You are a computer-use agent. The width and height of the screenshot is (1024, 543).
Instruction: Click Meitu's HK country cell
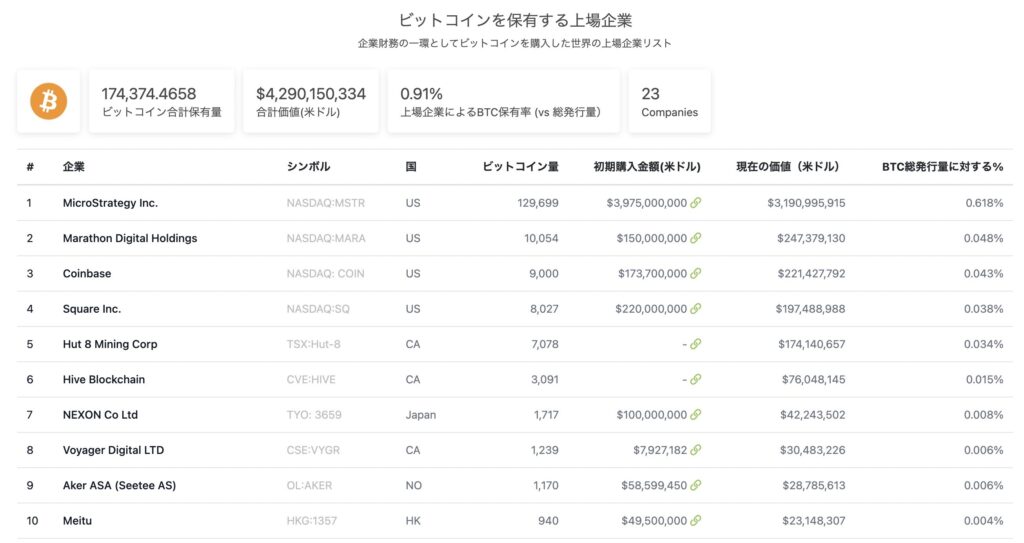pyautogui.click(x=413, y=521)
